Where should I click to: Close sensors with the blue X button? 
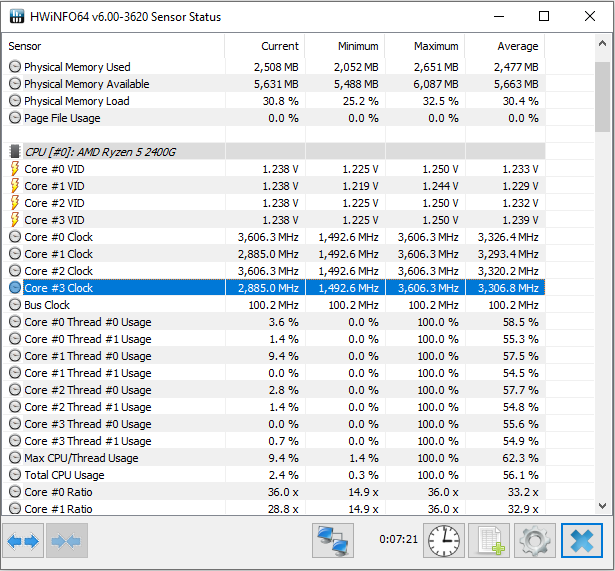click(582, 541)
